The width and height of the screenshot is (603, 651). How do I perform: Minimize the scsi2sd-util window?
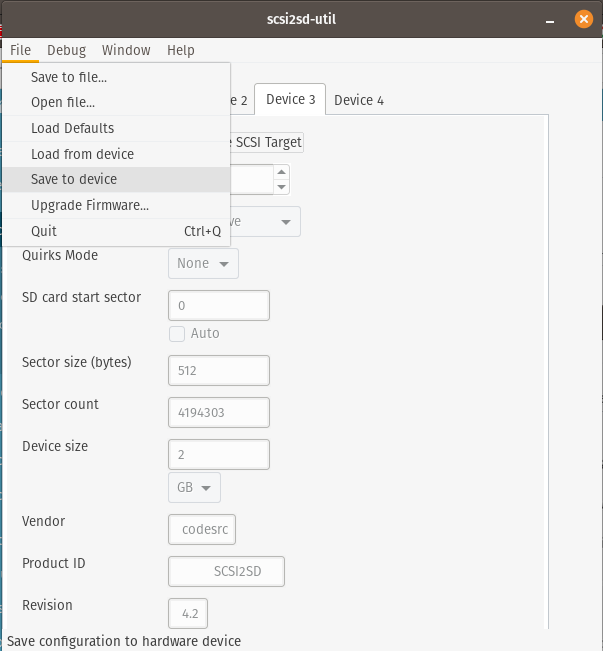click(550, 20)
